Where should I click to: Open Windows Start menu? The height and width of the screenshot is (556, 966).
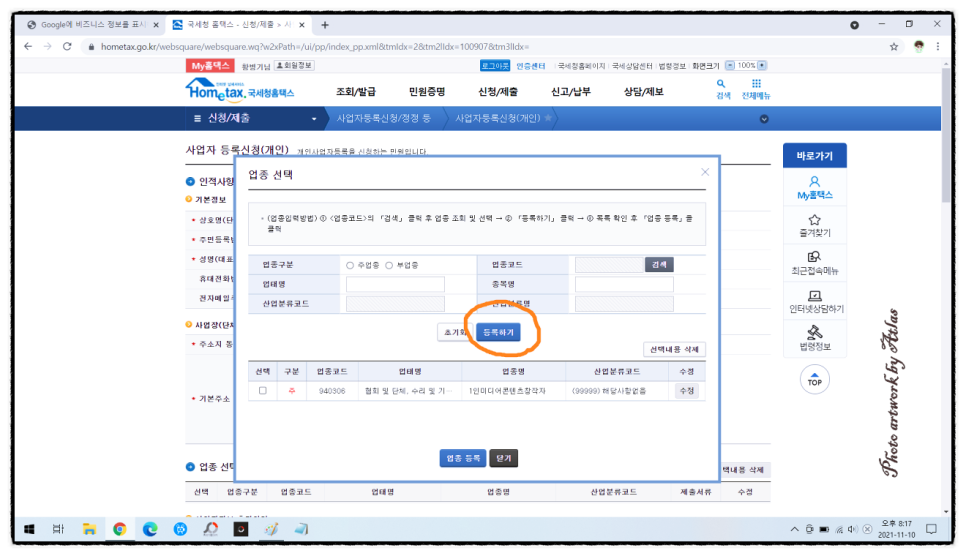pos(29,529)
